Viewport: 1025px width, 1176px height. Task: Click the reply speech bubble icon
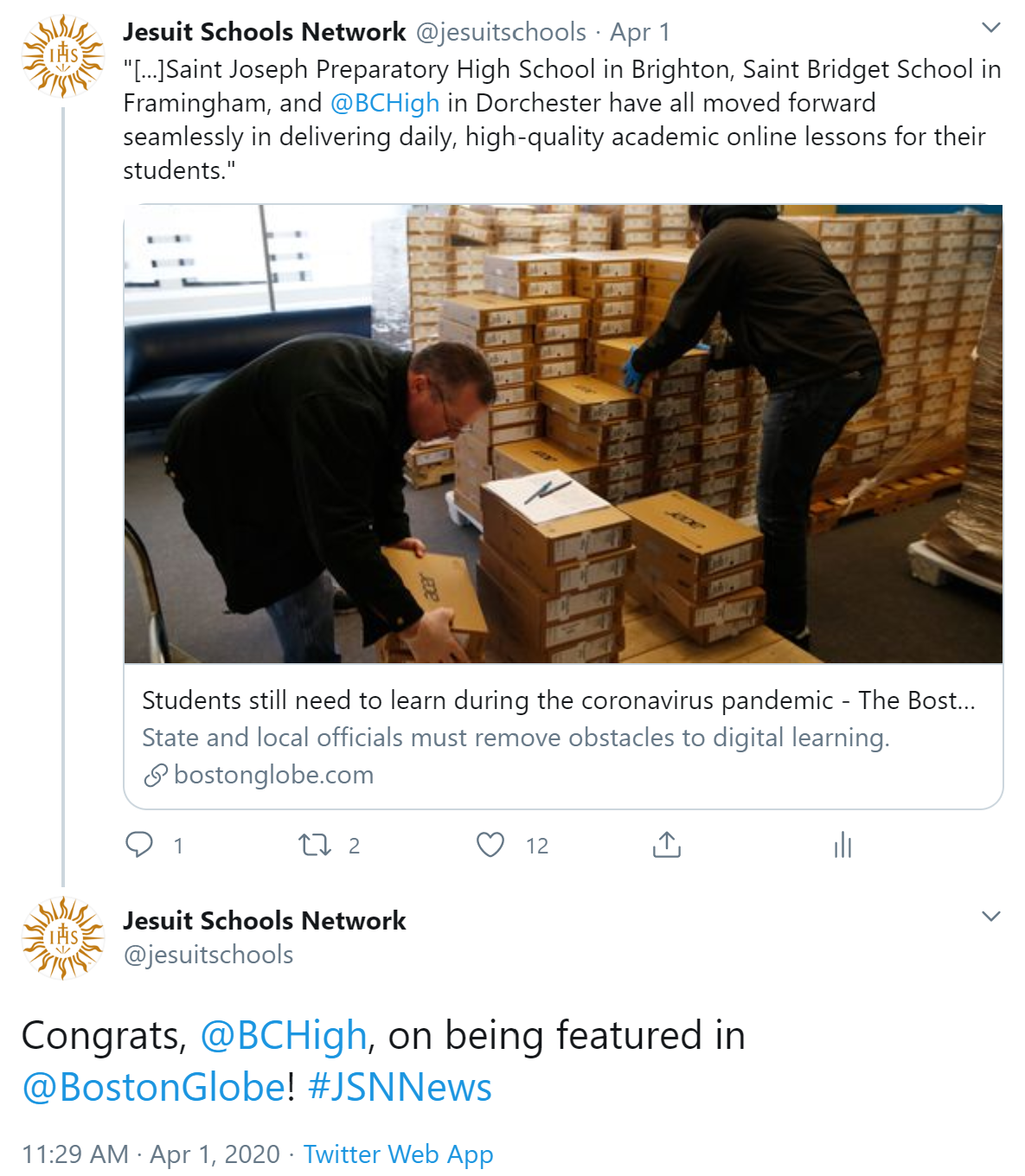[x=139, y=844]
